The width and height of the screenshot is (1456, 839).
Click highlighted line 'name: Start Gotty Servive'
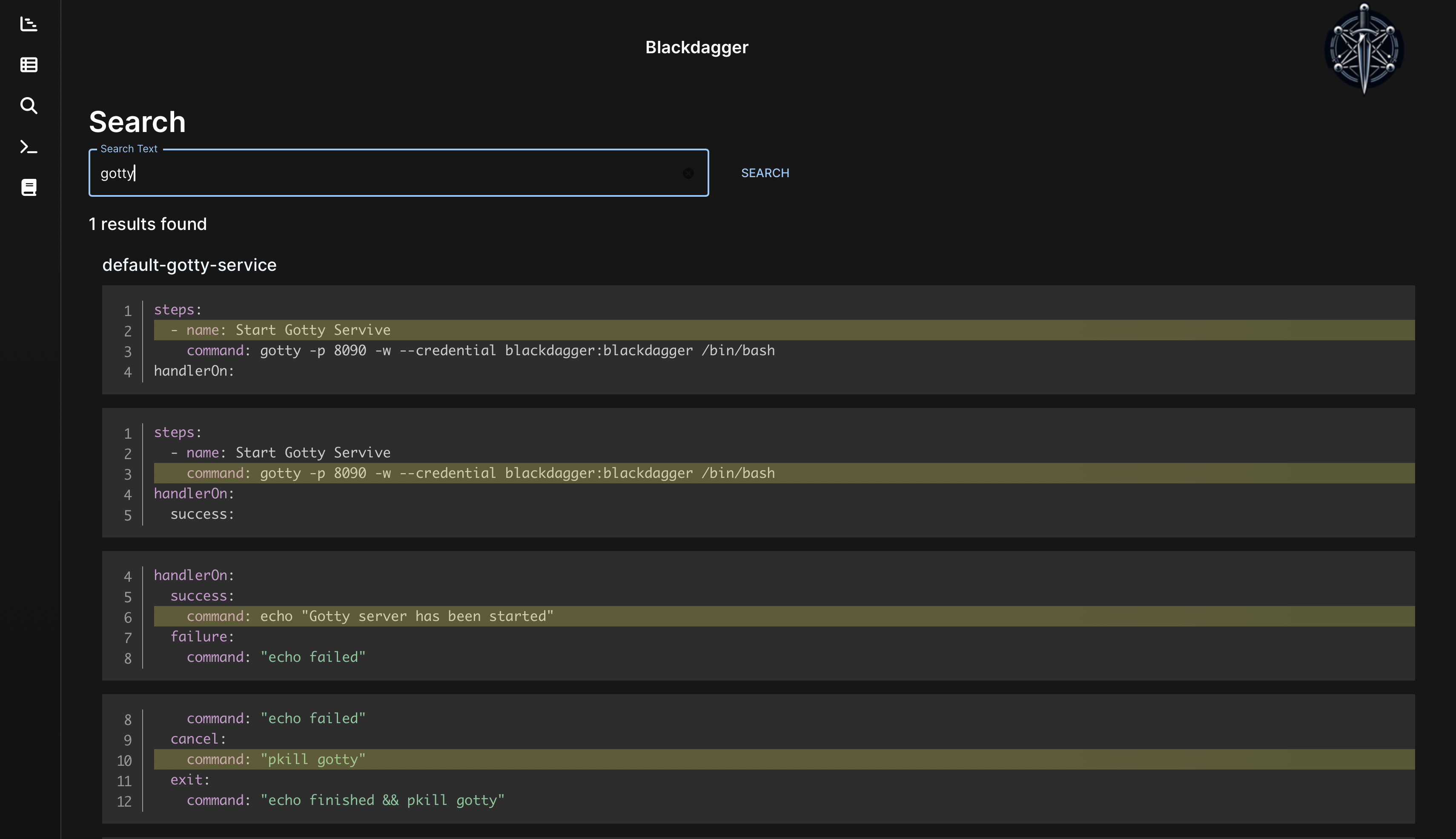pyautogui.click(x=784, y=330)
